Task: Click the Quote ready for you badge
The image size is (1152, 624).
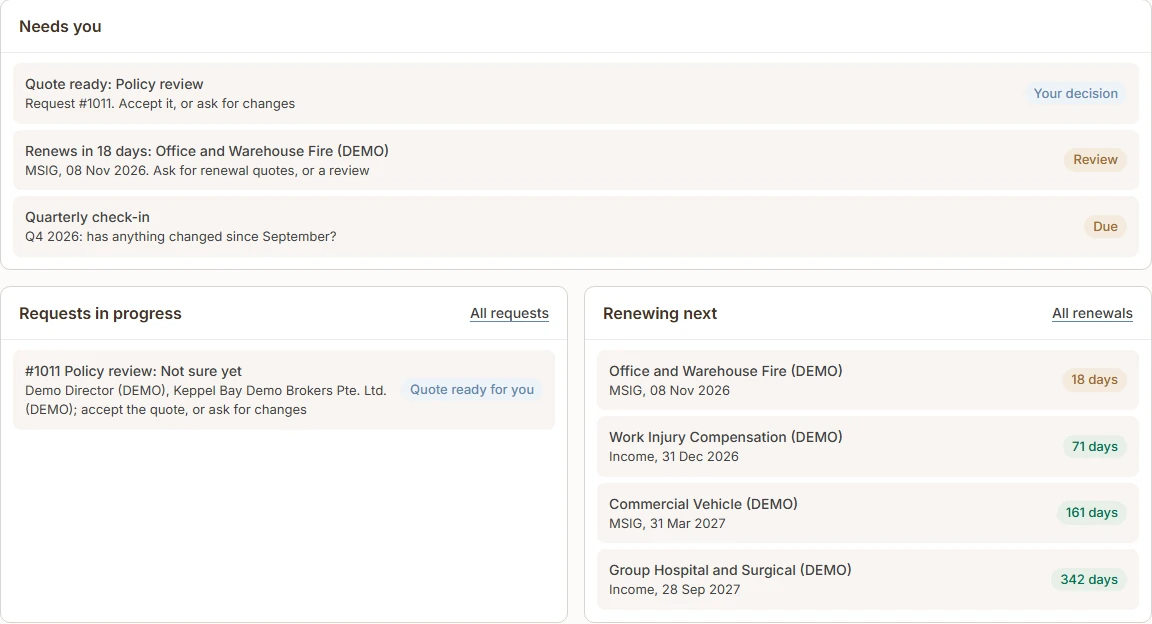Action: click(x=472, y=390)
